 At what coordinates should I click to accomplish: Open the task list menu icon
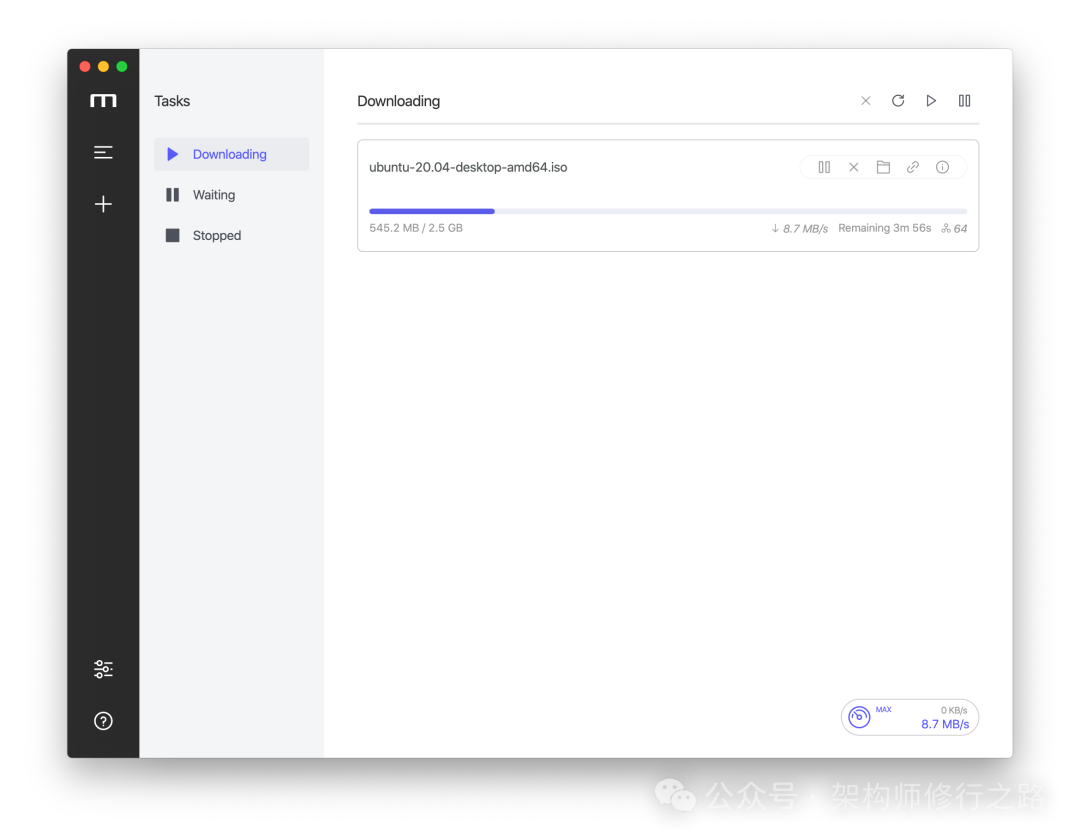pyautogui.click(x=103, y=153)
